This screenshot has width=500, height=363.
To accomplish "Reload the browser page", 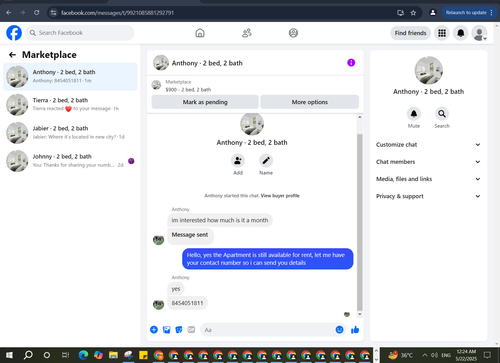I will 37,13.
